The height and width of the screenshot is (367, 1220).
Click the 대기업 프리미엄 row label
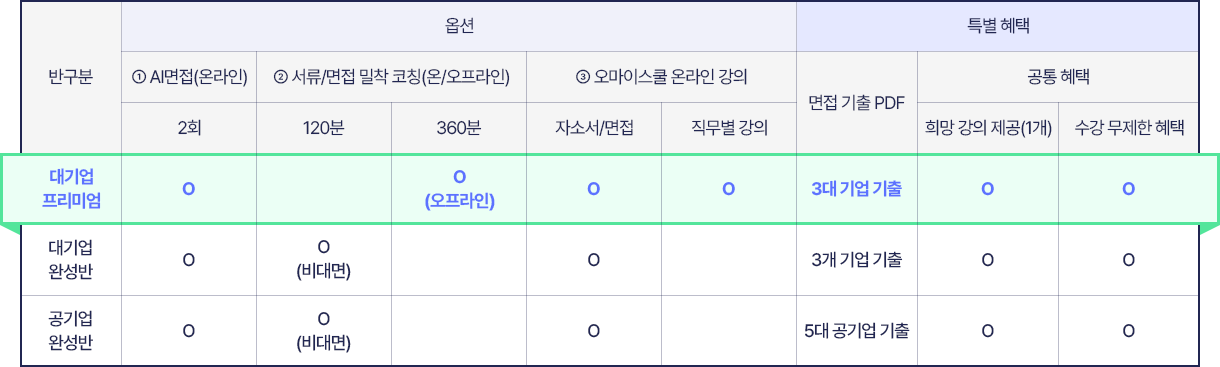tap(71, 188)
